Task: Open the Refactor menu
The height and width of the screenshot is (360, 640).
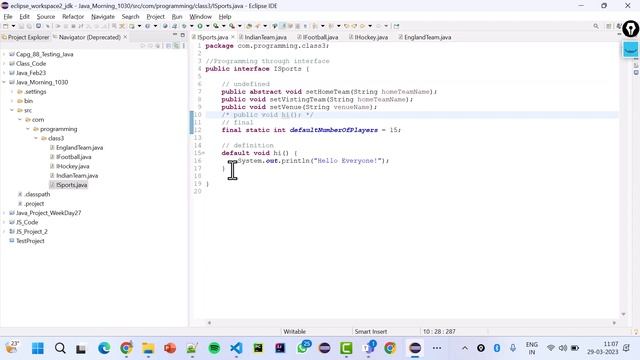Action: click(x=73, y=17)
